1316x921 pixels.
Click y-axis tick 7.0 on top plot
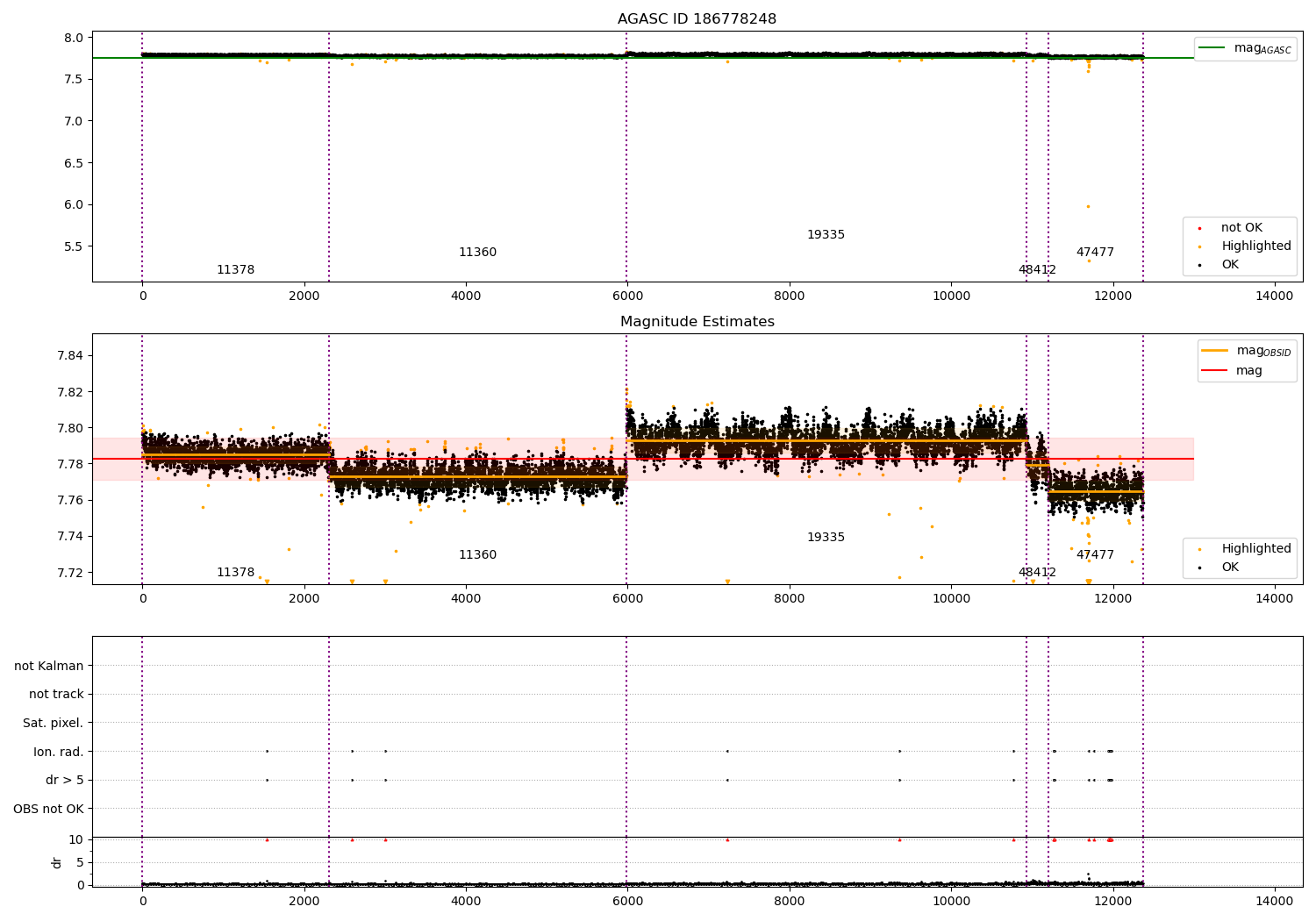[x=74, y=121]
